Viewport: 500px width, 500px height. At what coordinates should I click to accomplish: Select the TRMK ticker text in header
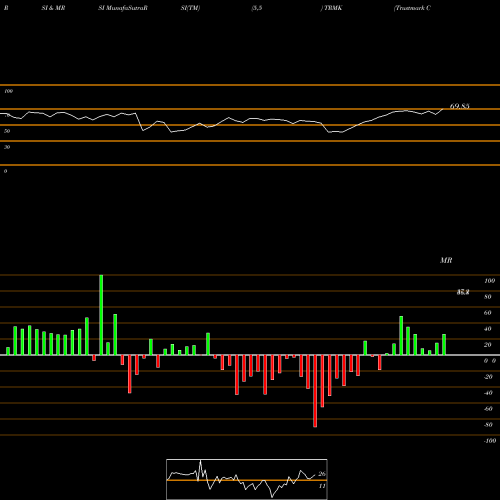[x=333, y=8]
